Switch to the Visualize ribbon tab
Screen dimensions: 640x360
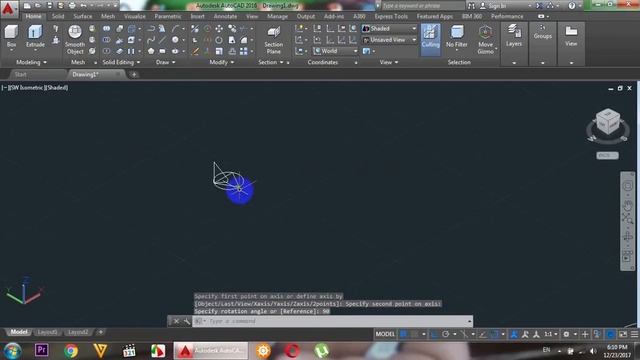(135, 16)
